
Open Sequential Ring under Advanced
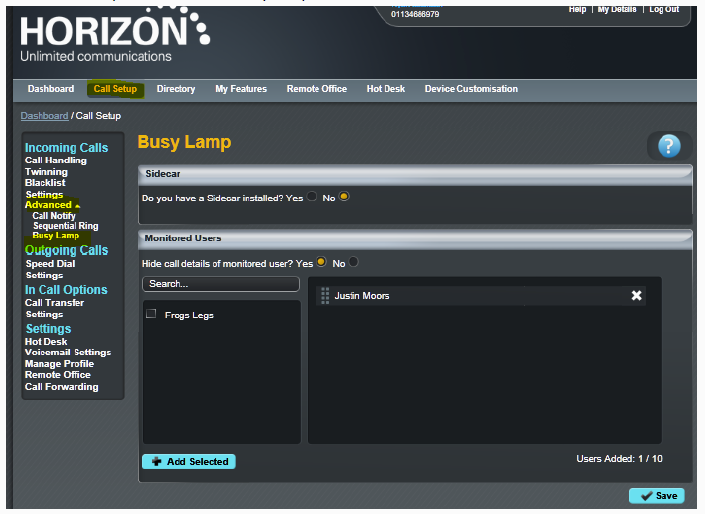[x=66, y=226]
